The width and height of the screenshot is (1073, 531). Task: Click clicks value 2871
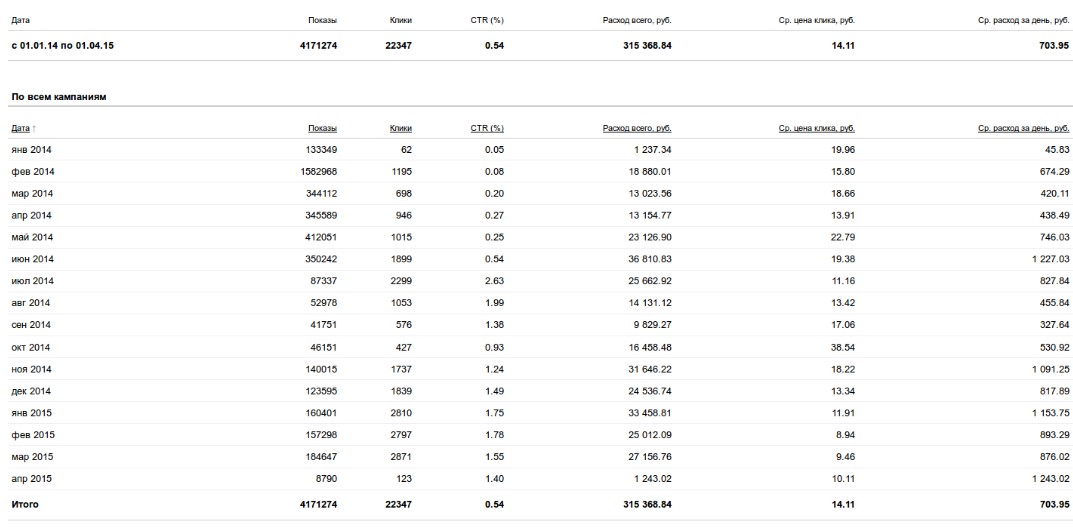click(400, 457)
